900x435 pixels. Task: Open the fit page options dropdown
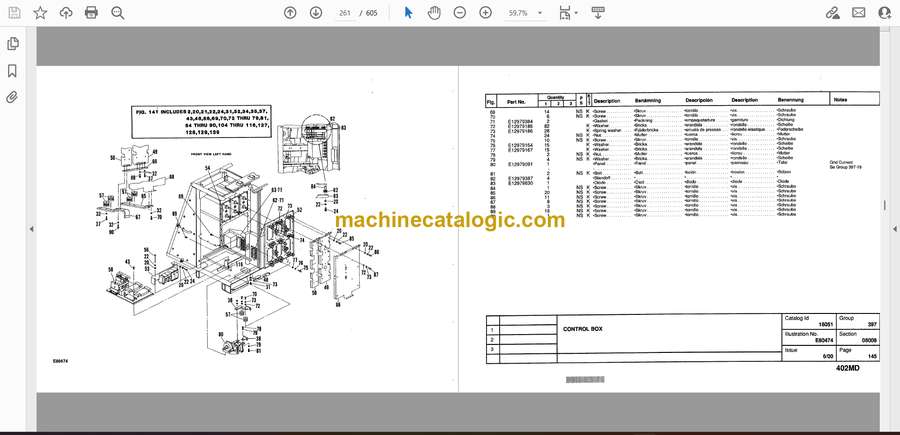(568, 13)
